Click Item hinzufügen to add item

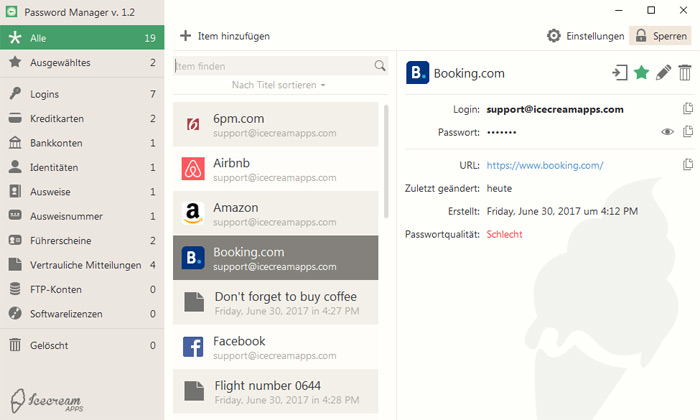coord(225,36)
